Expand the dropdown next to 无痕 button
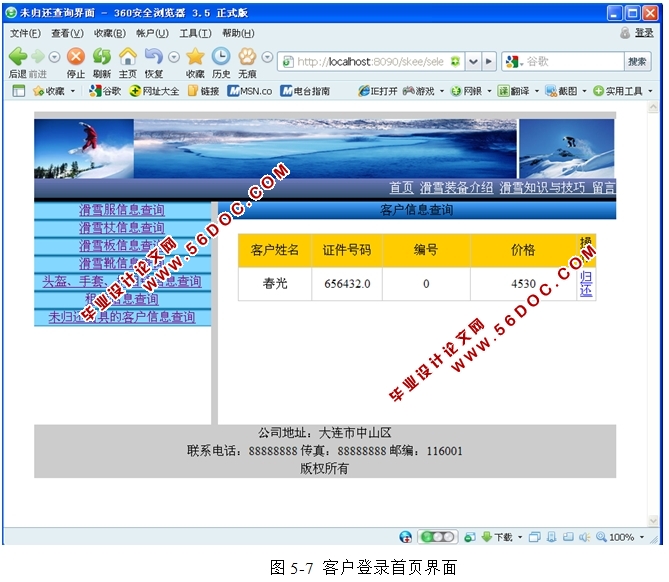669x582 pixels. pos(267,57)
